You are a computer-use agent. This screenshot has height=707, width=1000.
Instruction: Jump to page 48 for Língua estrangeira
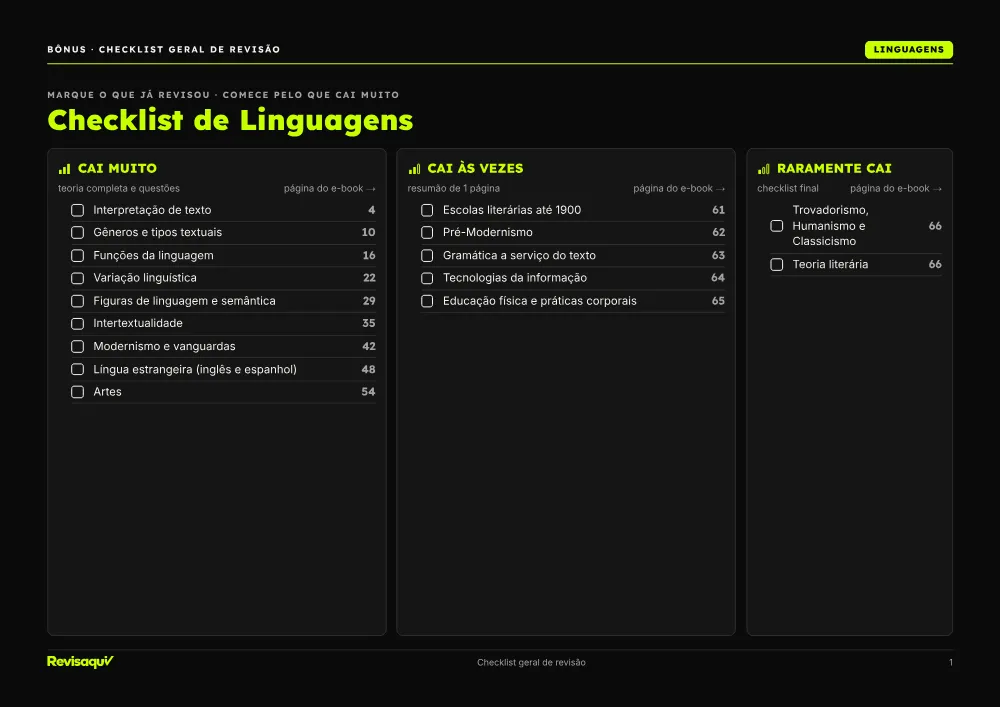coord(369,369)
